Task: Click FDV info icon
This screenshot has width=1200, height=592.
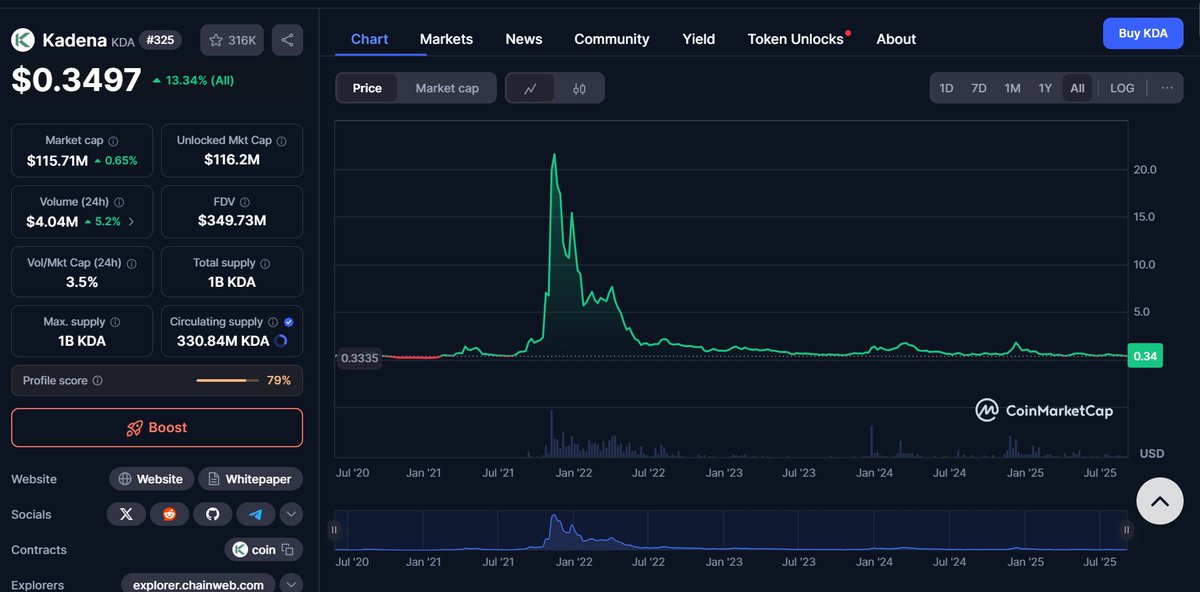Action: tap(245, 202)
